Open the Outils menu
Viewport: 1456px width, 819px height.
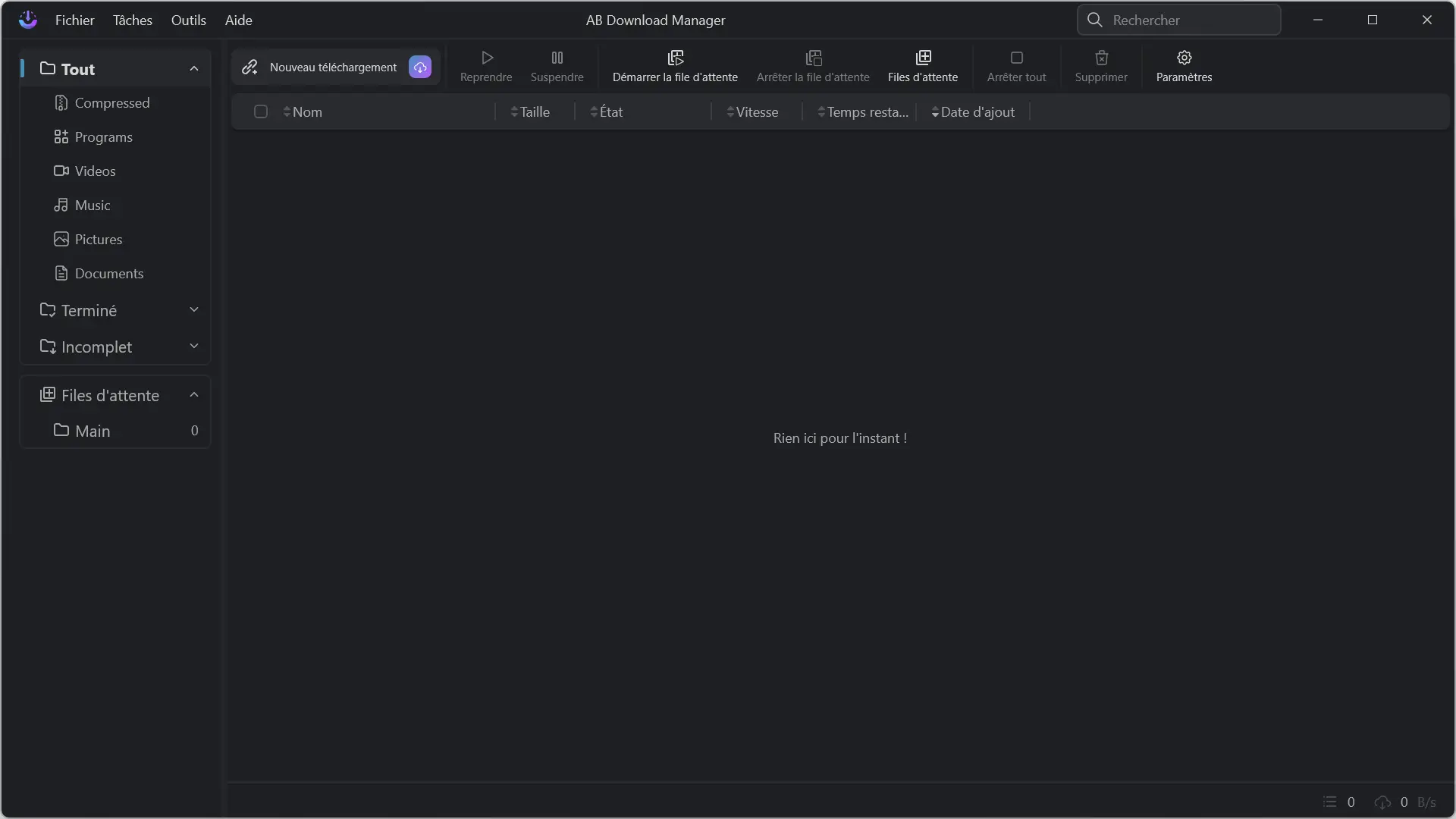coord(189,20)
